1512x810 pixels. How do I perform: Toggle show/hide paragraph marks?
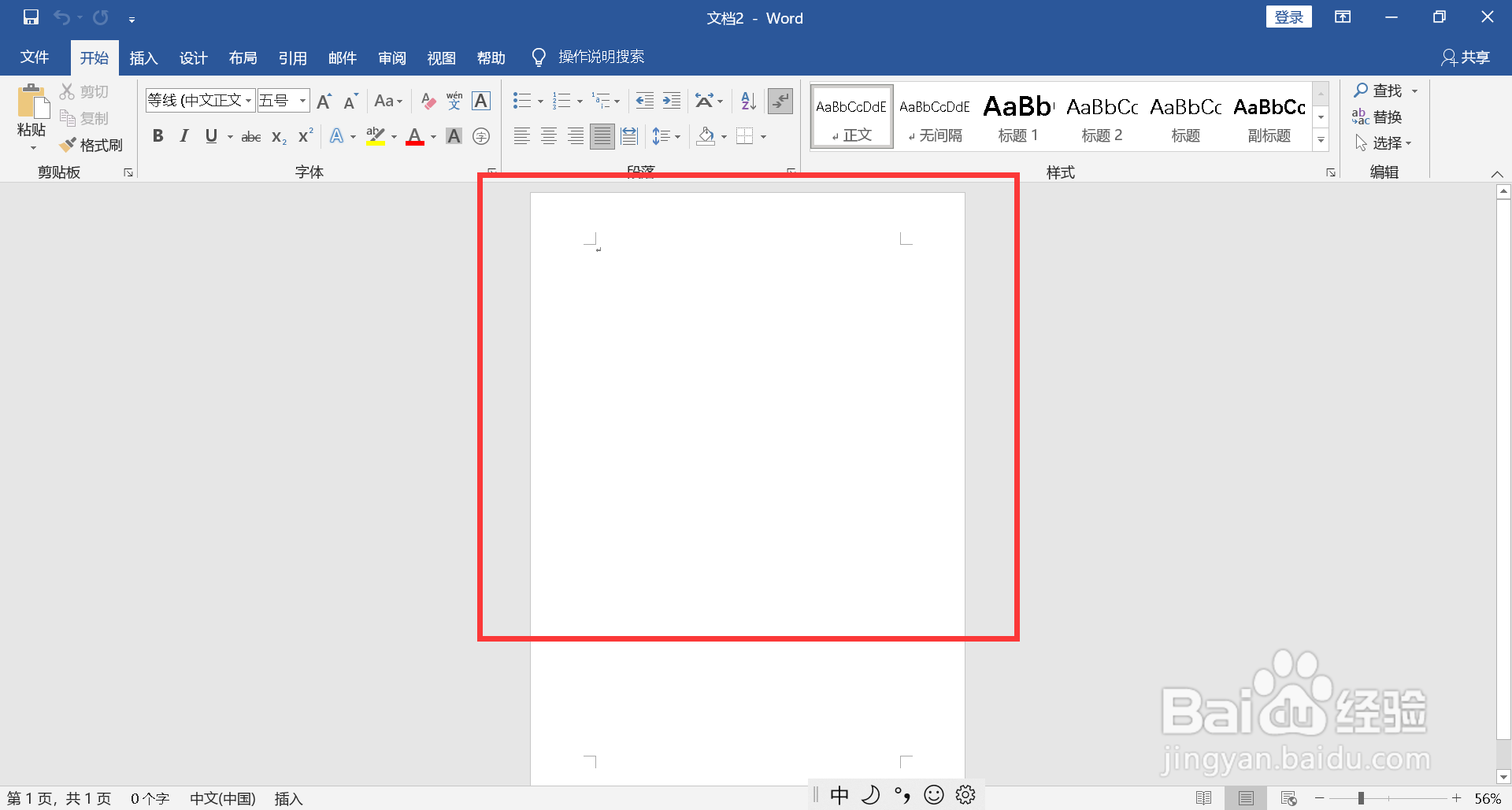tap(780, 101)
